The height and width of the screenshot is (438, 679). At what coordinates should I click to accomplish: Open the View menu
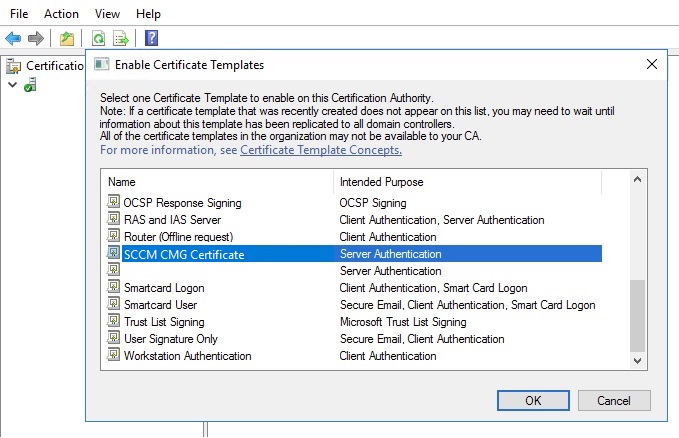tap(107, 14)
